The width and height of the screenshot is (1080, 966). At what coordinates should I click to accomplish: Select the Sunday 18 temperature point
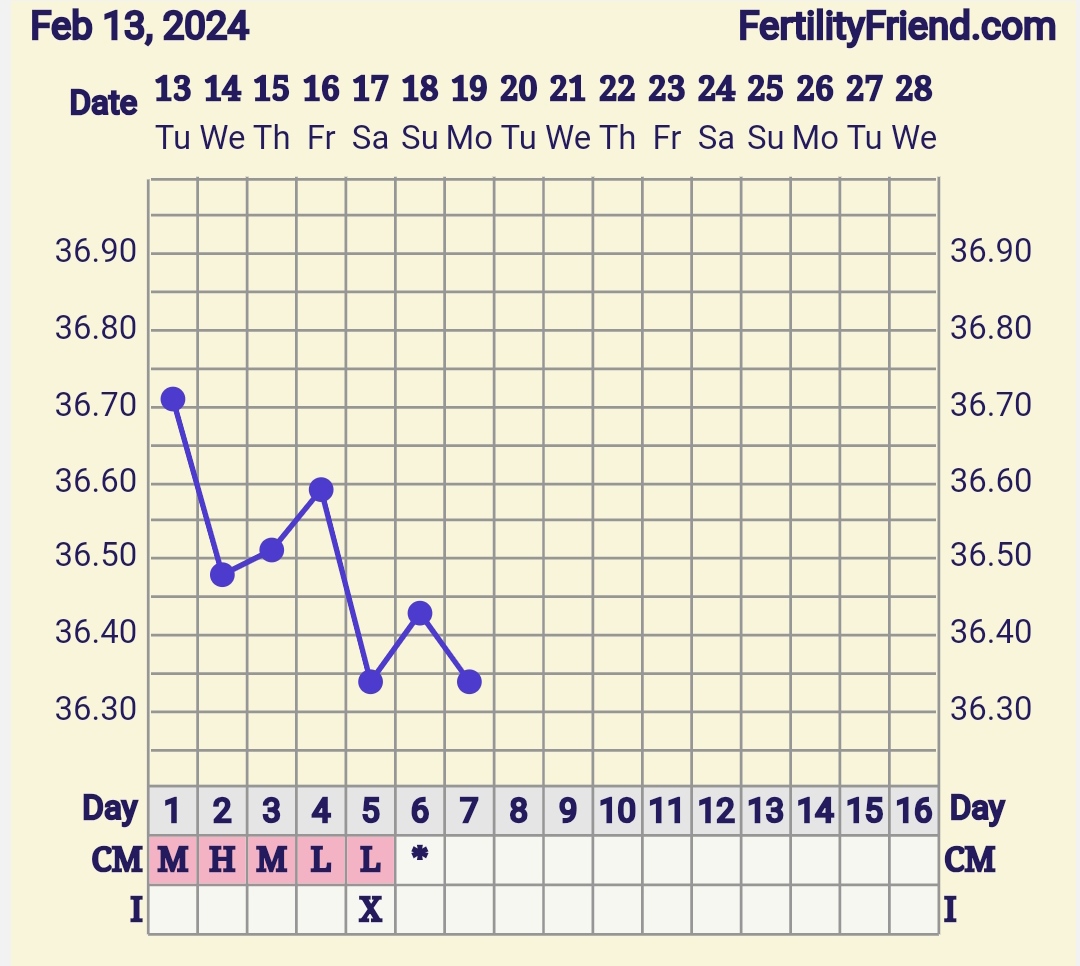(420, 613)
